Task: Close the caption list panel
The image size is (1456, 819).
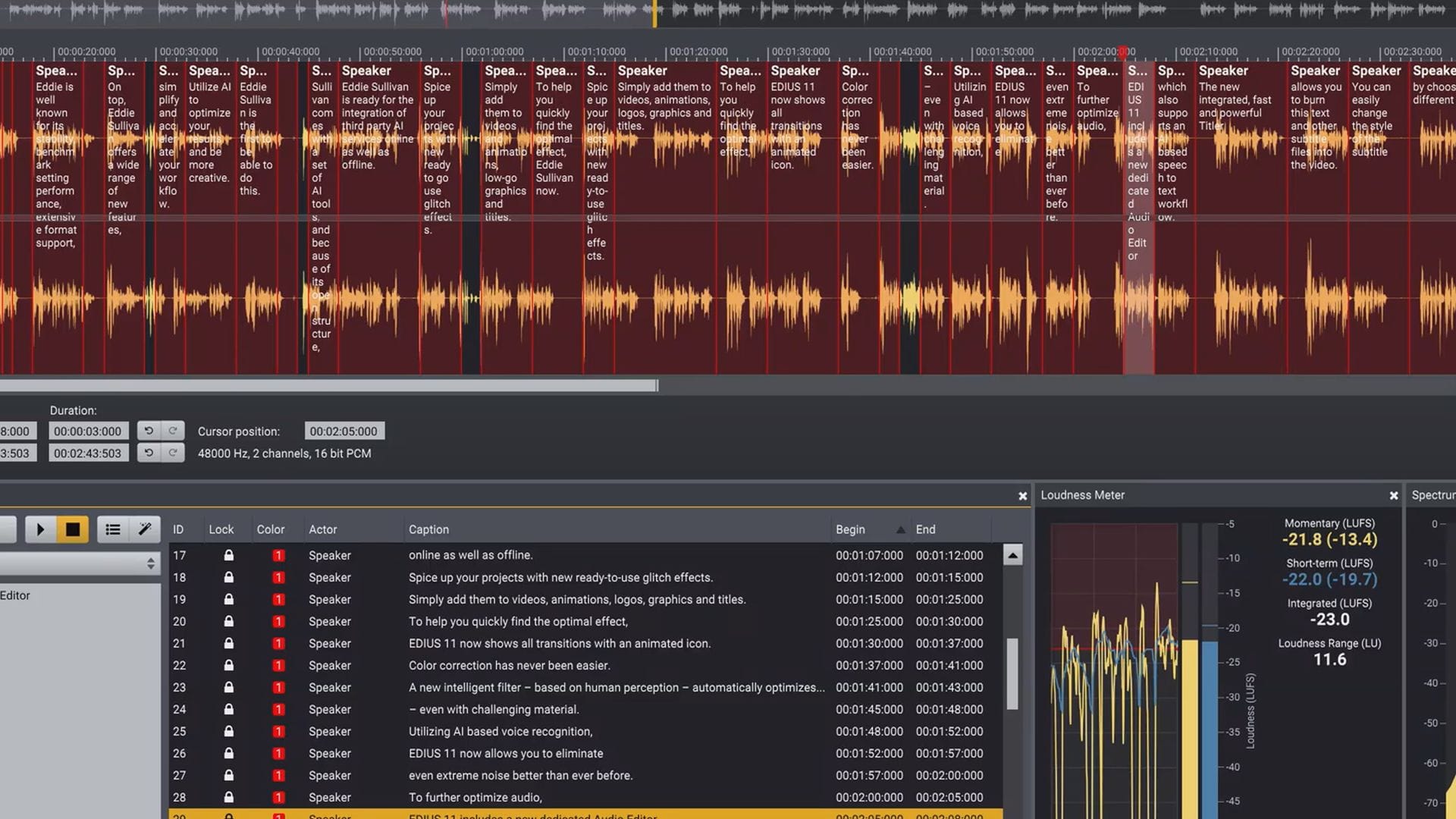Action: [1022, 496]
